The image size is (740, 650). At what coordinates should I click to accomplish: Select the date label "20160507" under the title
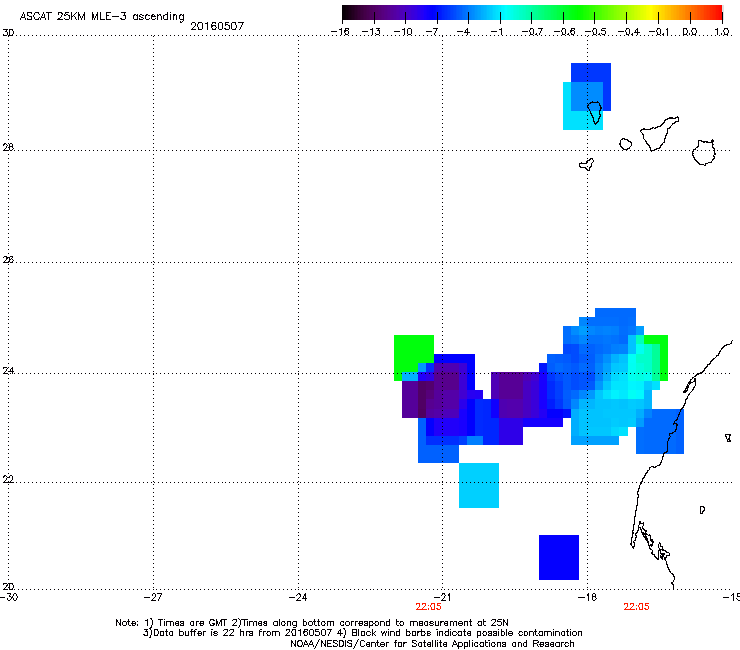click(217, 26)
